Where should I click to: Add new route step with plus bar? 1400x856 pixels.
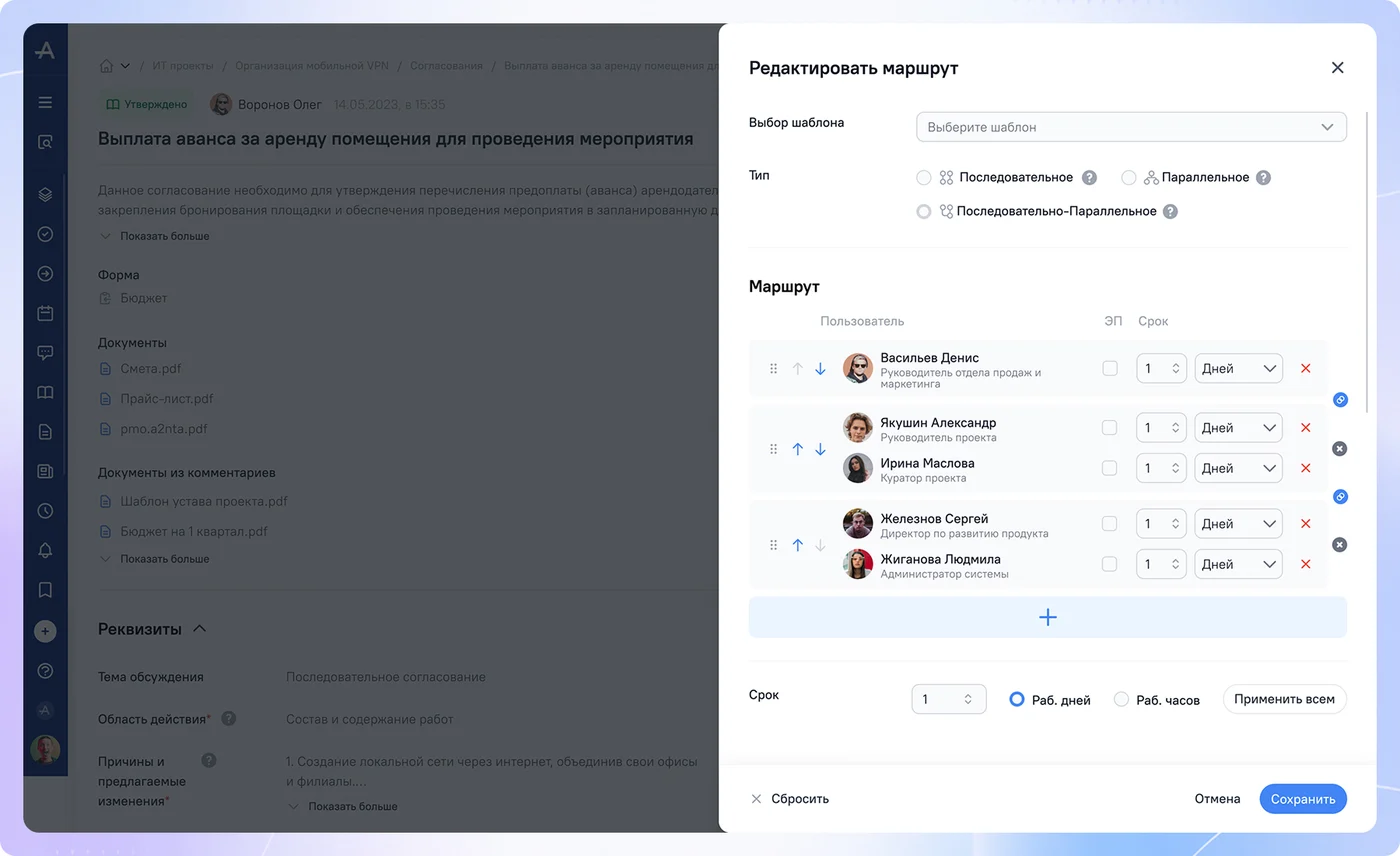(x=1047, y=617)
